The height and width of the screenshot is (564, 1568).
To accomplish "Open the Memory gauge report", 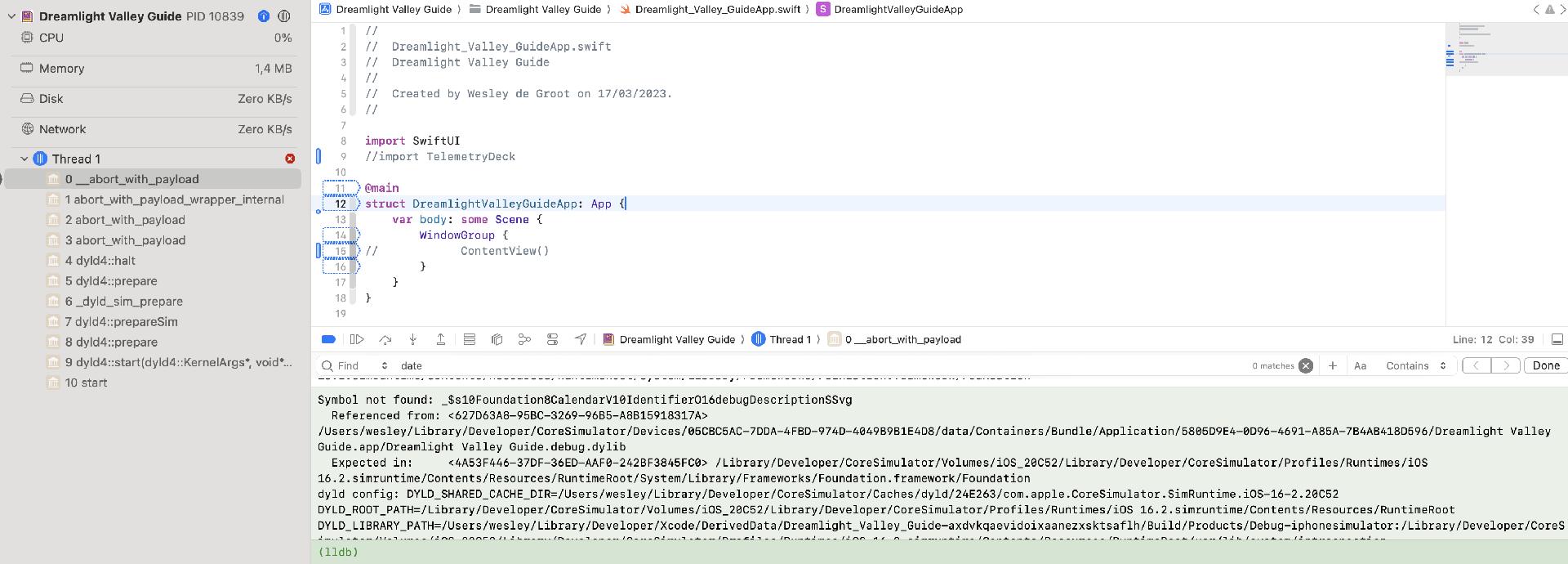I will coord(155,69).
